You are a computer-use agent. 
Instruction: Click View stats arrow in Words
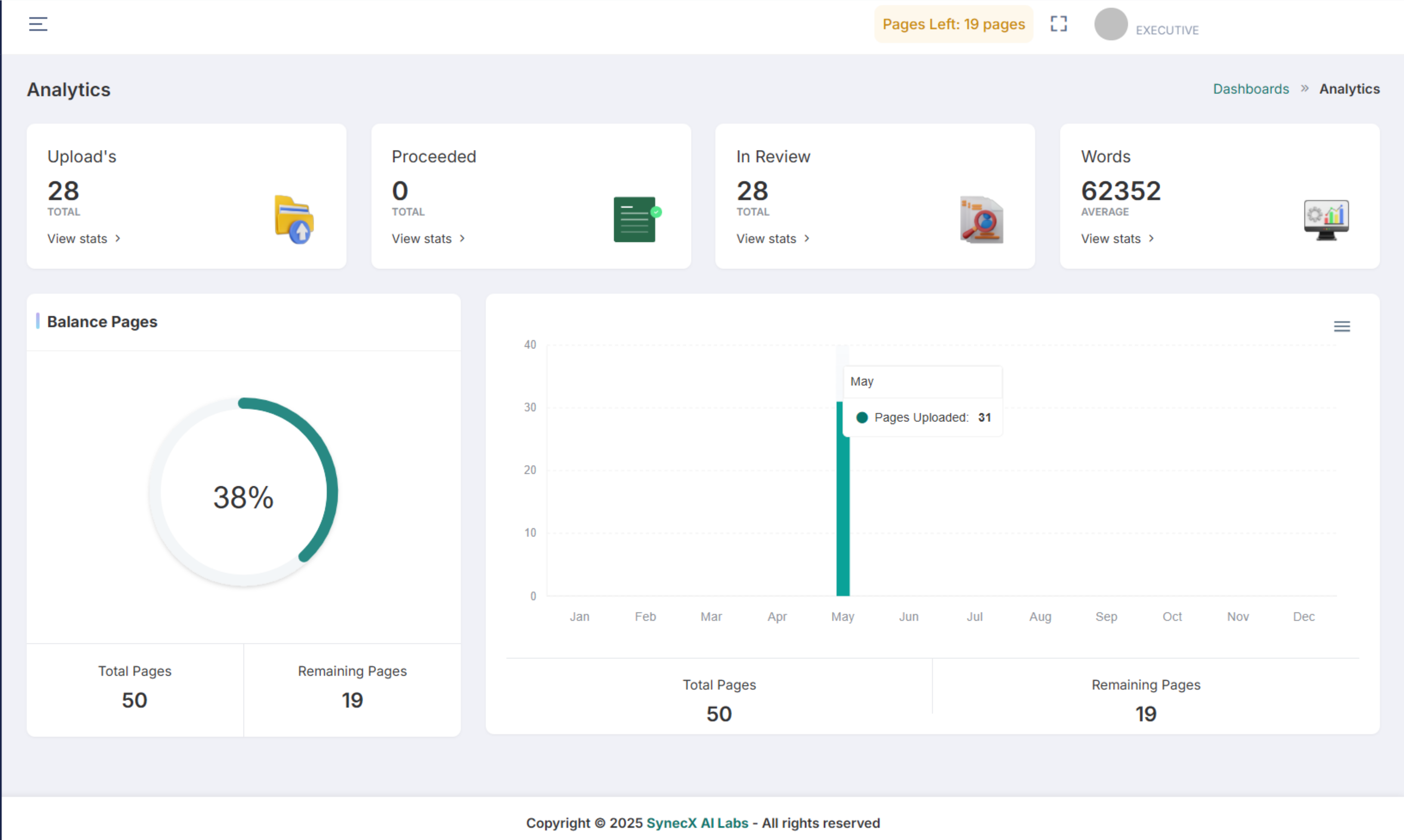point(1151,239)
